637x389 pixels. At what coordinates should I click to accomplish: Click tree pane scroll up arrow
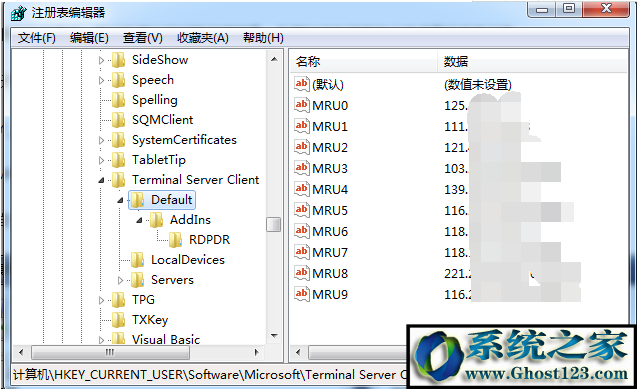click(274, 59)
